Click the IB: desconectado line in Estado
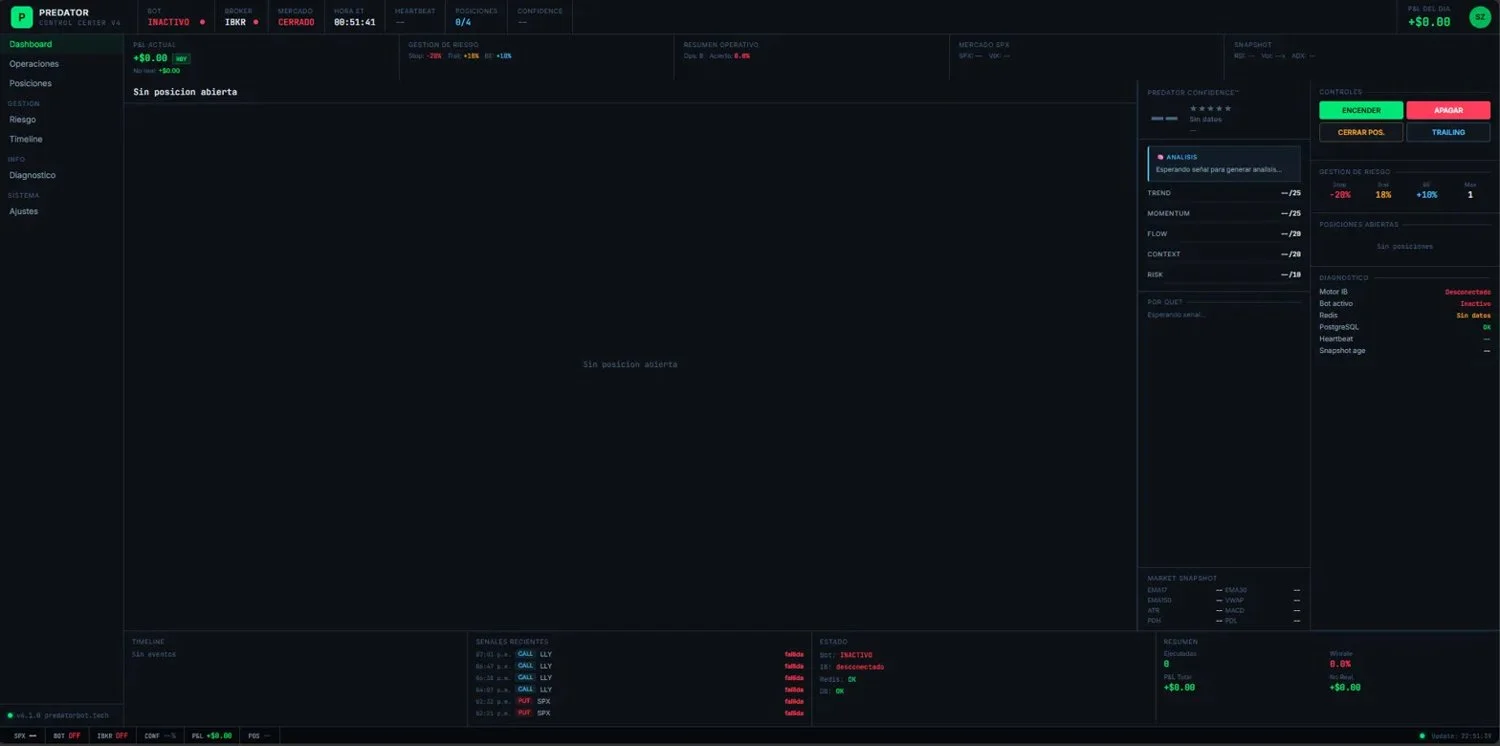This screenshot has height=746, width=1500. (x=852, y=667)
